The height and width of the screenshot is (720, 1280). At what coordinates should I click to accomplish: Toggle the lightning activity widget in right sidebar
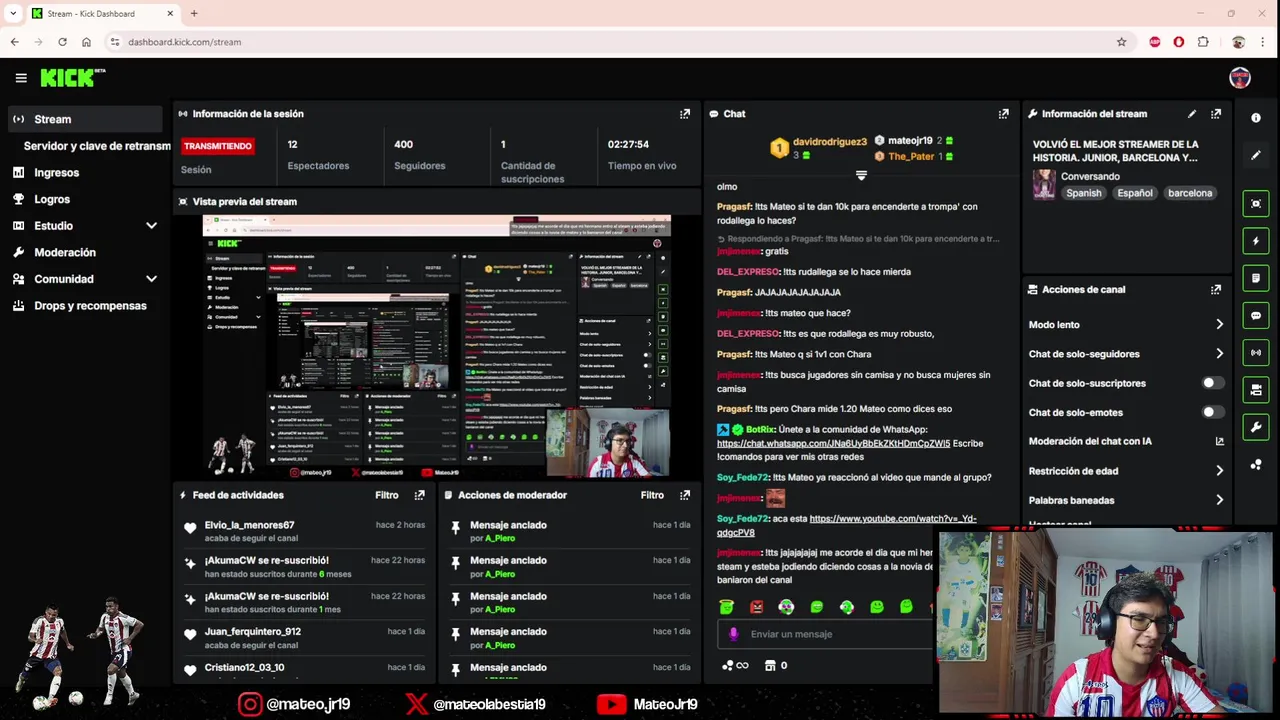[x=1256, y=241]
